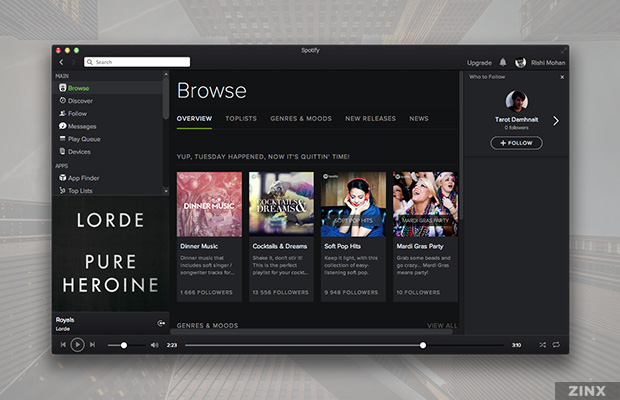Switch to the Overview tab
Screen dimensions: 620x400
194,119
